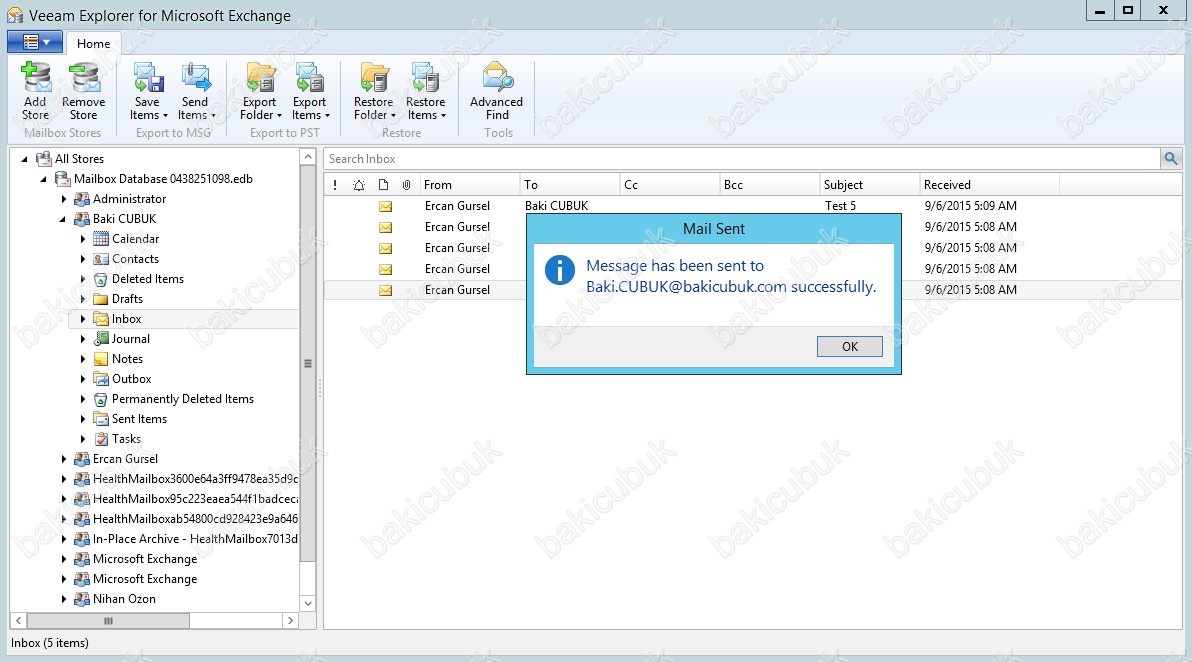
Task: Click the Contacts folder icon
Action: tap(100, 259)
